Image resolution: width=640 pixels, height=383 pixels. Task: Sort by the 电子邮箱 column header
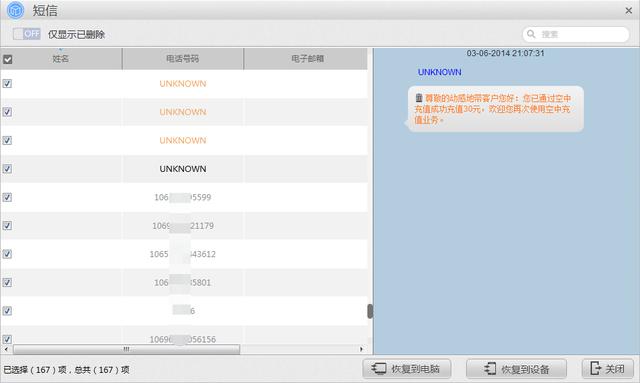click(307, 59)
